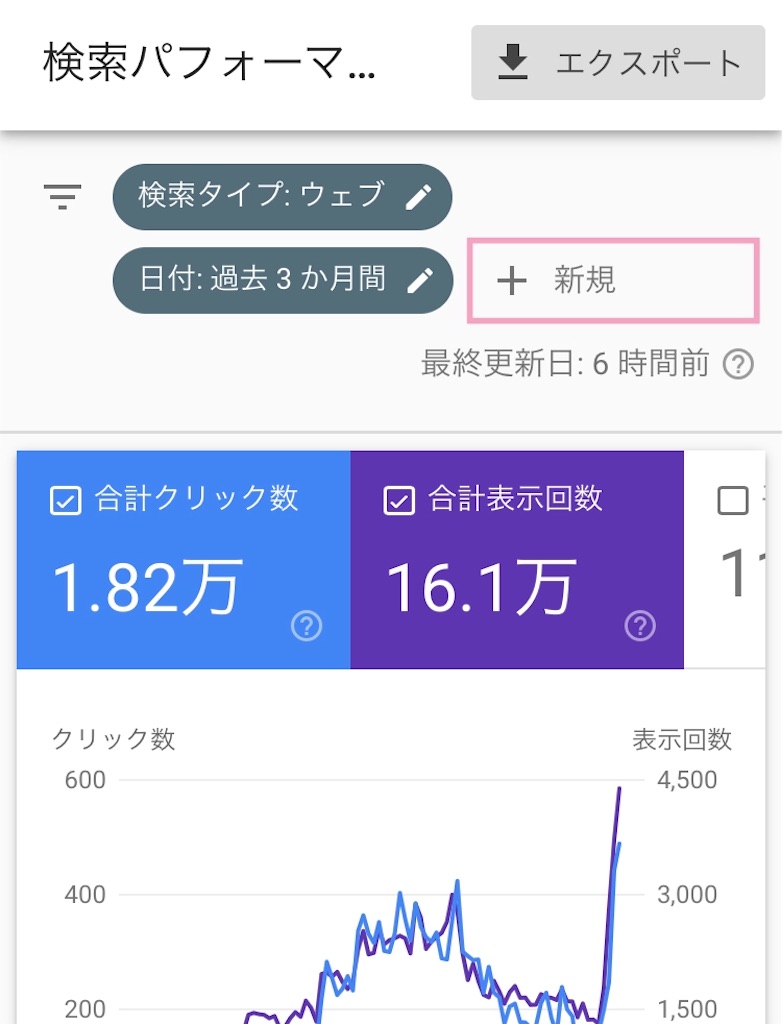Viewport: 783px width, 1024px height.
Task: Click the 3,000 axis value
Action: (687, 895)
